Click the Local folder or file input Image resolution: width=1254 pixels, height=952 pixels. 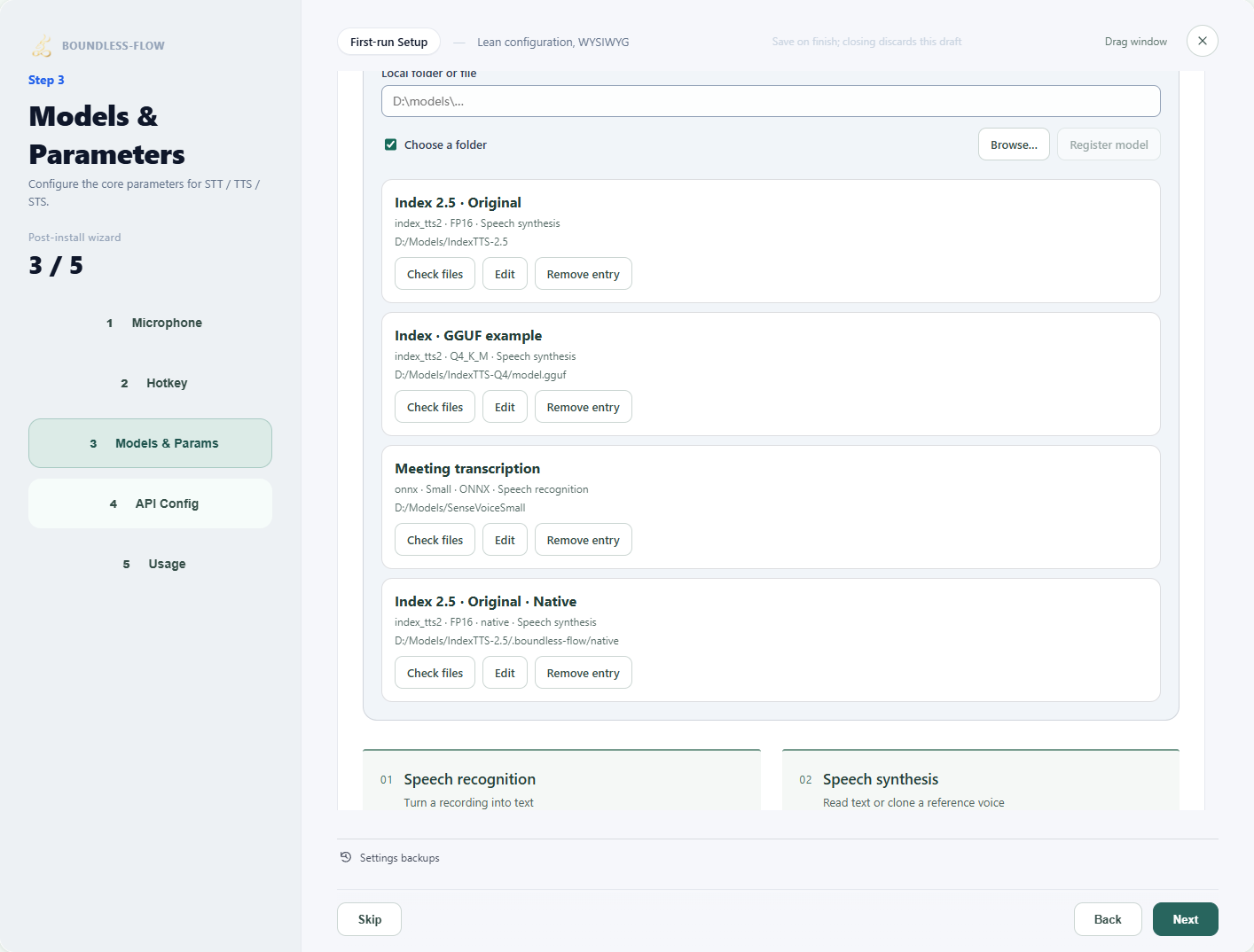771,101
